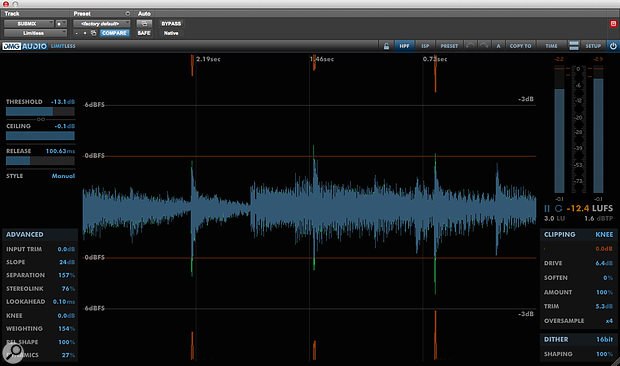Screen dimensions: 620x366
Task: Click the LOOKAHEAD 0.10ms value
Action: tap(64, 302)
